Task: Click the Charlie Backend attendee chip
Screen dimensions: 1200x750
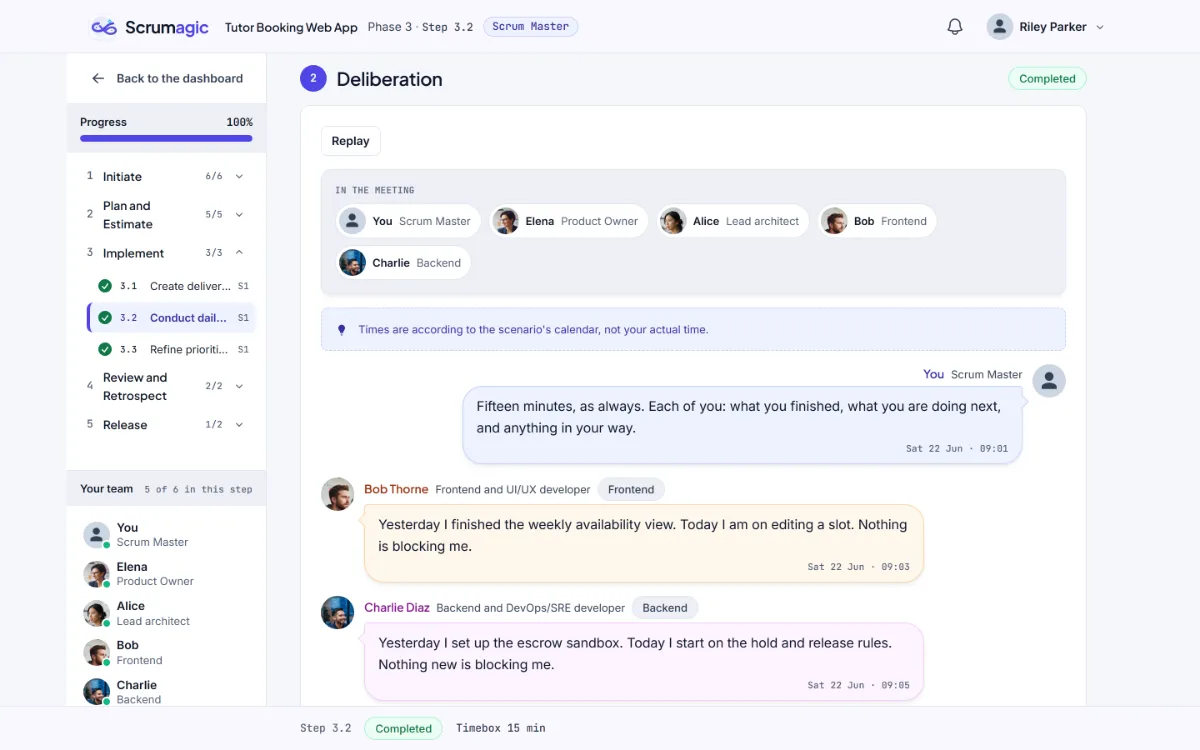Action: (403, 263)
